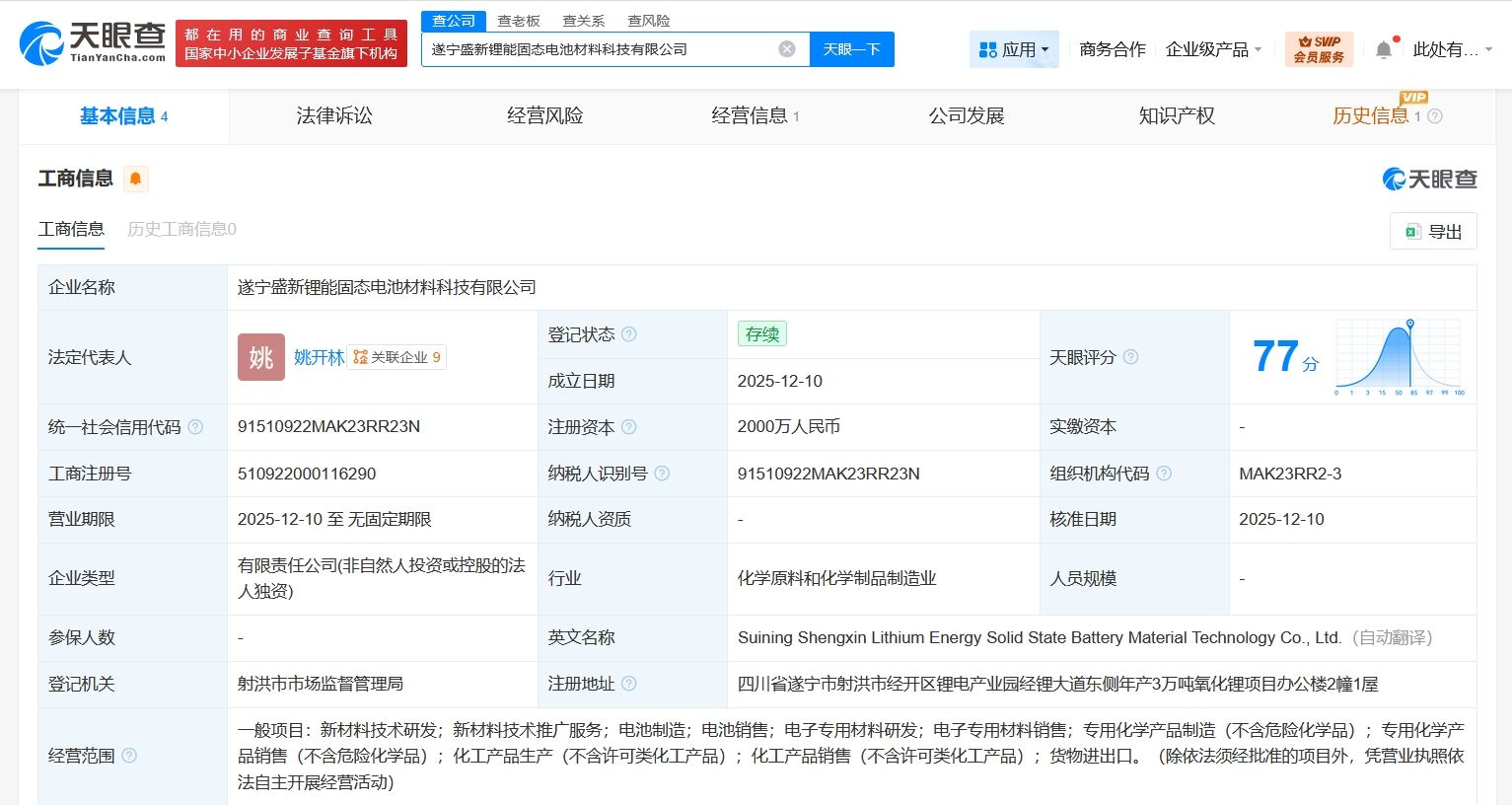Select the 查老板 search mode tab
Viewport: 1512px width, 805px height.
click(x=519, y=21)
